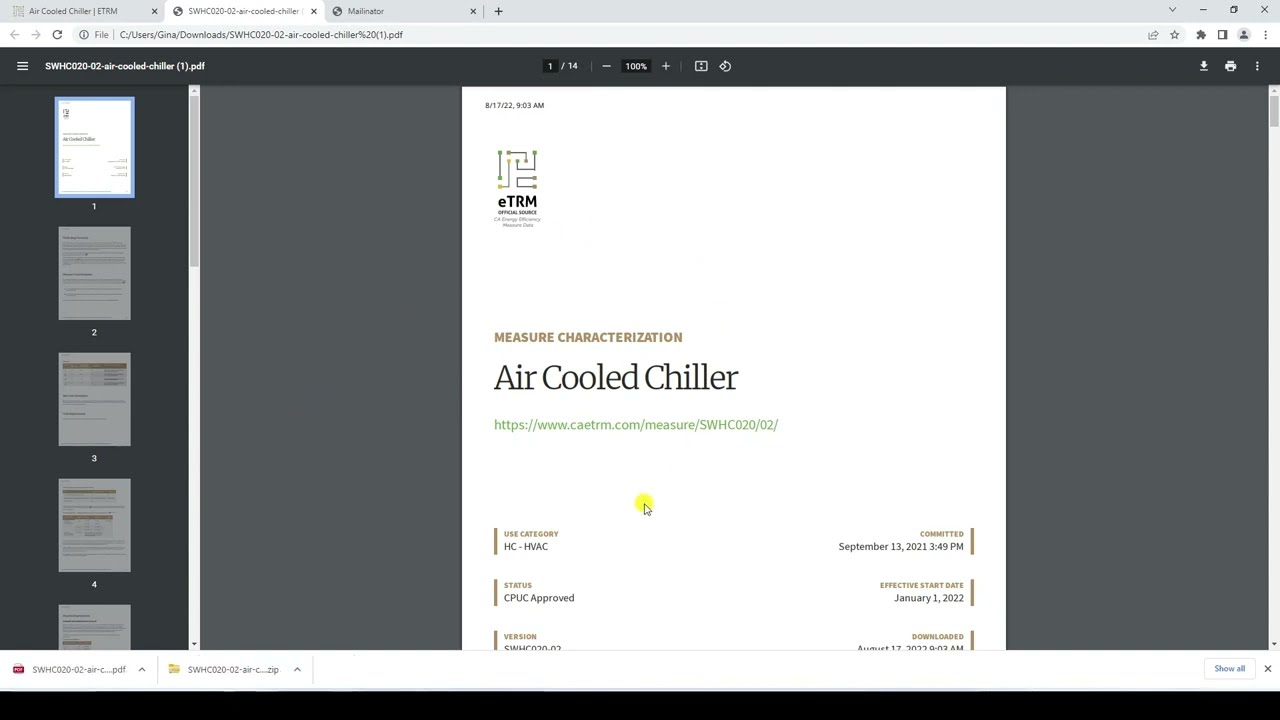This screenshot has height=720, width=1280.
Task: Switch to Air Cooled Chiller eTRM tab
Action: pyautogui.click(x=82, y=11)
